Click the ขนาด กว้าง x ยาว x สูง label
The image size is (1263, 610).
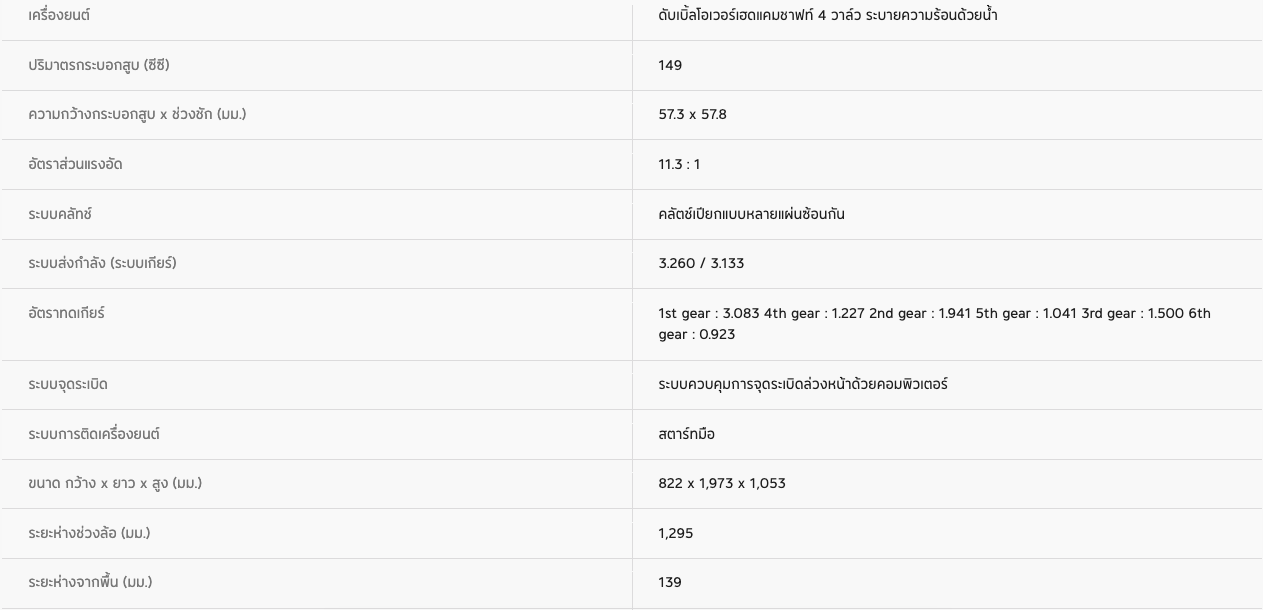tap(115, 483)
